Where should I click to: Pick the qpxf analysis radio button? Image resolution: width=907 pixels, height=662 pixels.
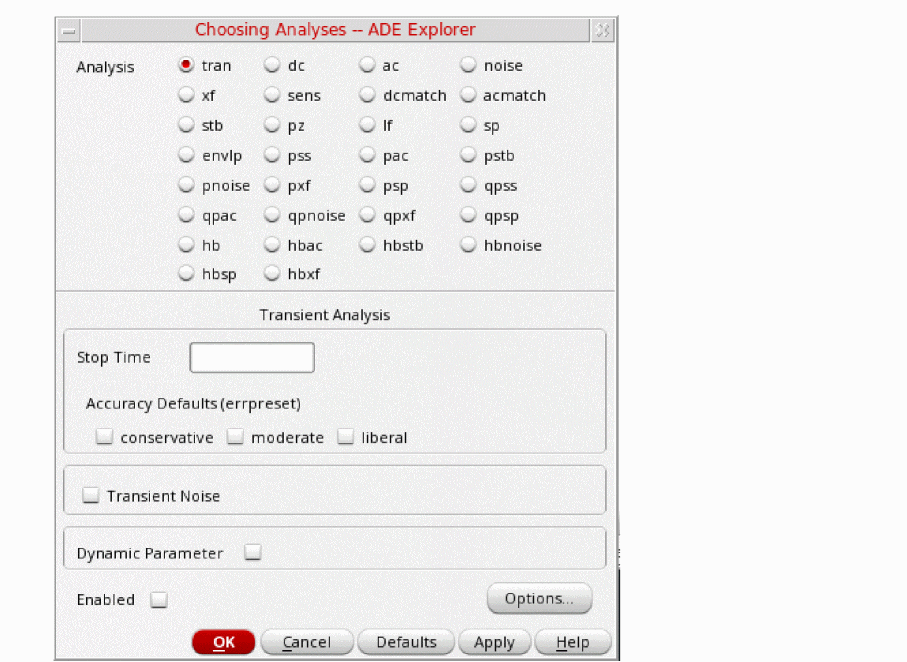coord(367,215)
